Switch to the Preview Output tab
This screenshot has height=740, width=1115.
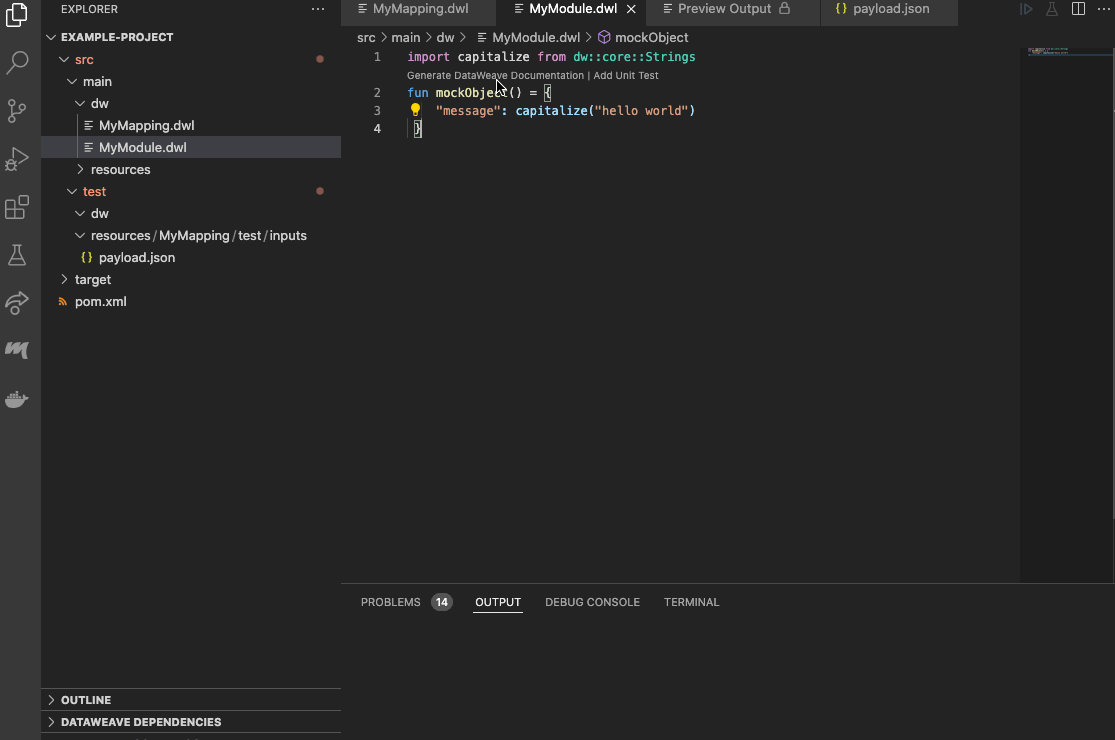point(732,9)
